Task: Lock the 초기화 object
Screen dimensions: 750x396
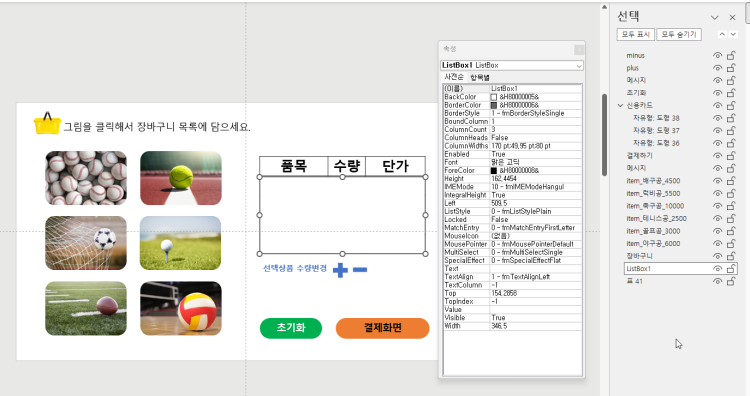Action: 731,93
